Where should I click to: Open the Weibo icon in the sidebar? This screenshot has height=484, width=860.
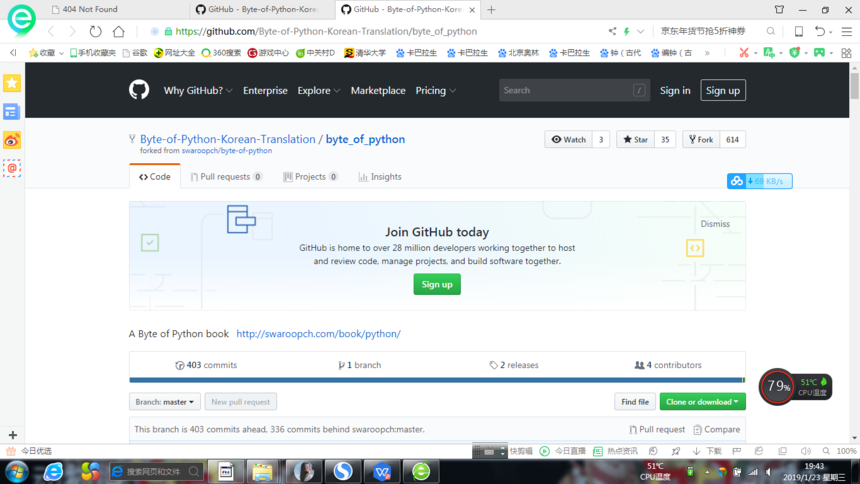click(x=12, y=140)
